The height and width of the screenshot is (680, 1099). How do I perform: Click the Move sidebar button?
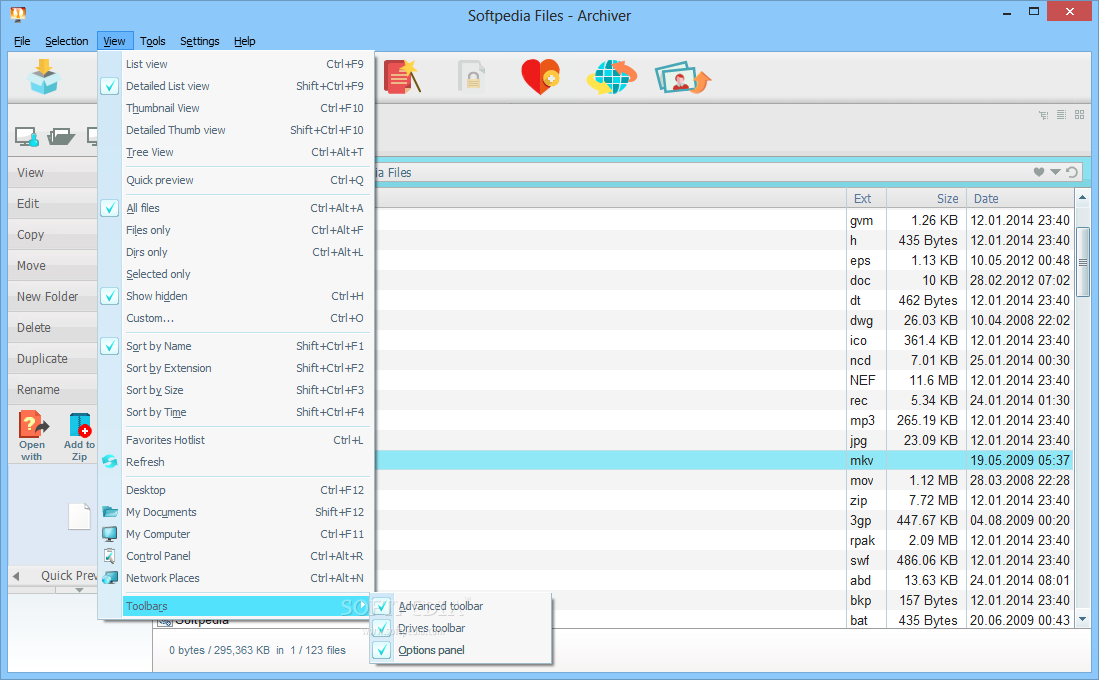click(x=53, y=266)
